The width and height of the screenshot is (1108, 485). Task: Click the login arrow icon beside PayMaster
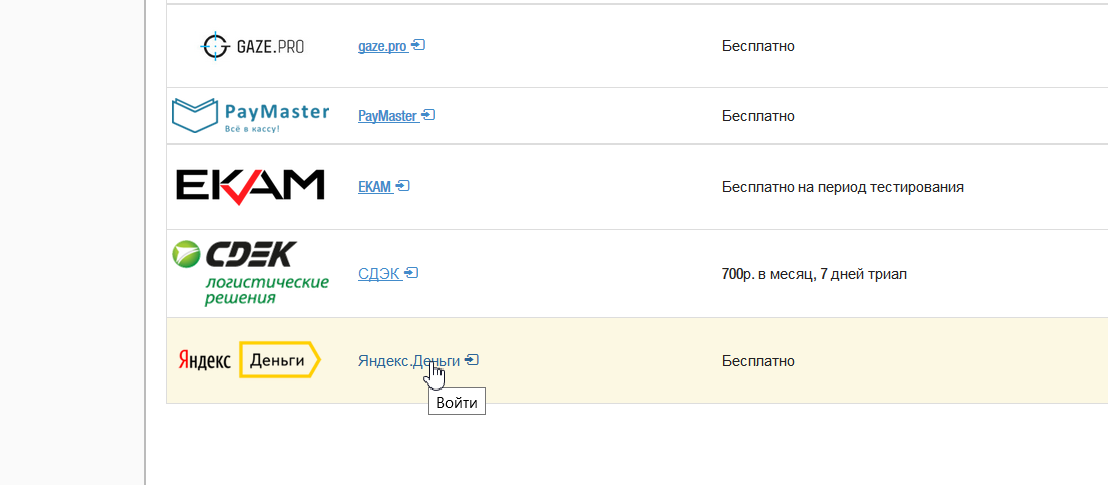pos(428,115)
